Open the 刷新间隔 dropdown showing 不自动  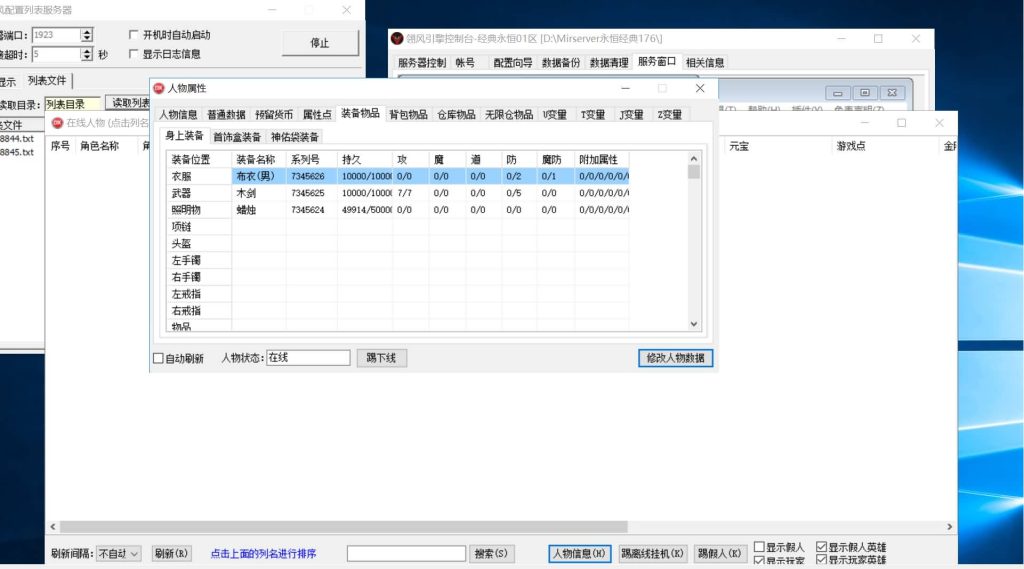pyautogui.click(x=118, y=553)
